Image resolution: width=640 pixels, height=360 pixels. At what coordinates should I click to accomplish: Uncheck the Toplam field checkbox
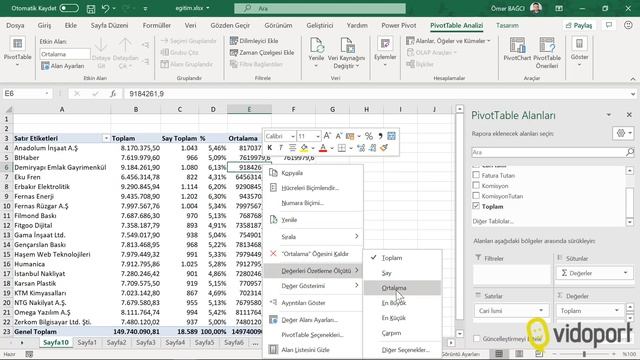[476, 206]
